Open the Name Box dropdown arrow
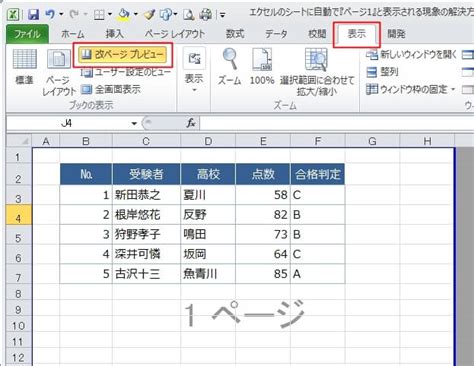Viewport: 474px width, 366px height. pyautogui.click(x=134, y=124)
